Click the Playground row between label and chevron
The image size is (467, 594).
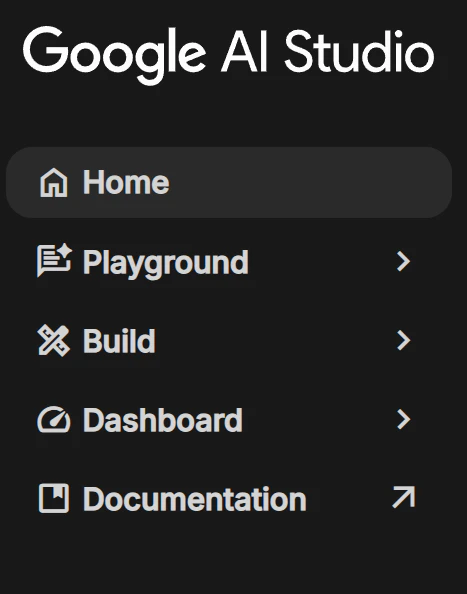pos(322,261)
